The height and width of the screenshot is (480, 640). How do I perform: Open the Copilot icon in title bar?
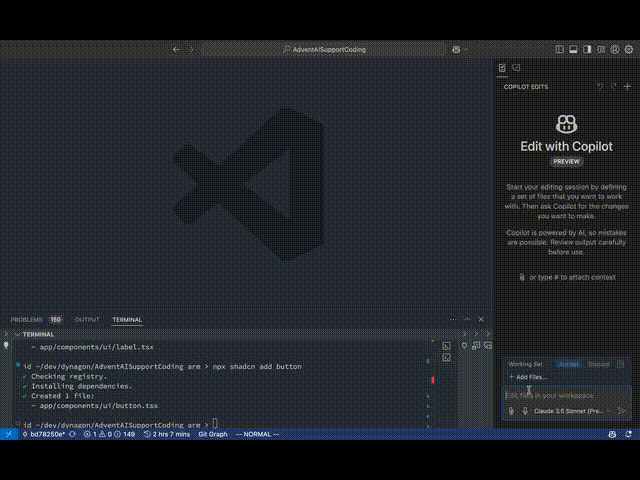coord(456,49)
